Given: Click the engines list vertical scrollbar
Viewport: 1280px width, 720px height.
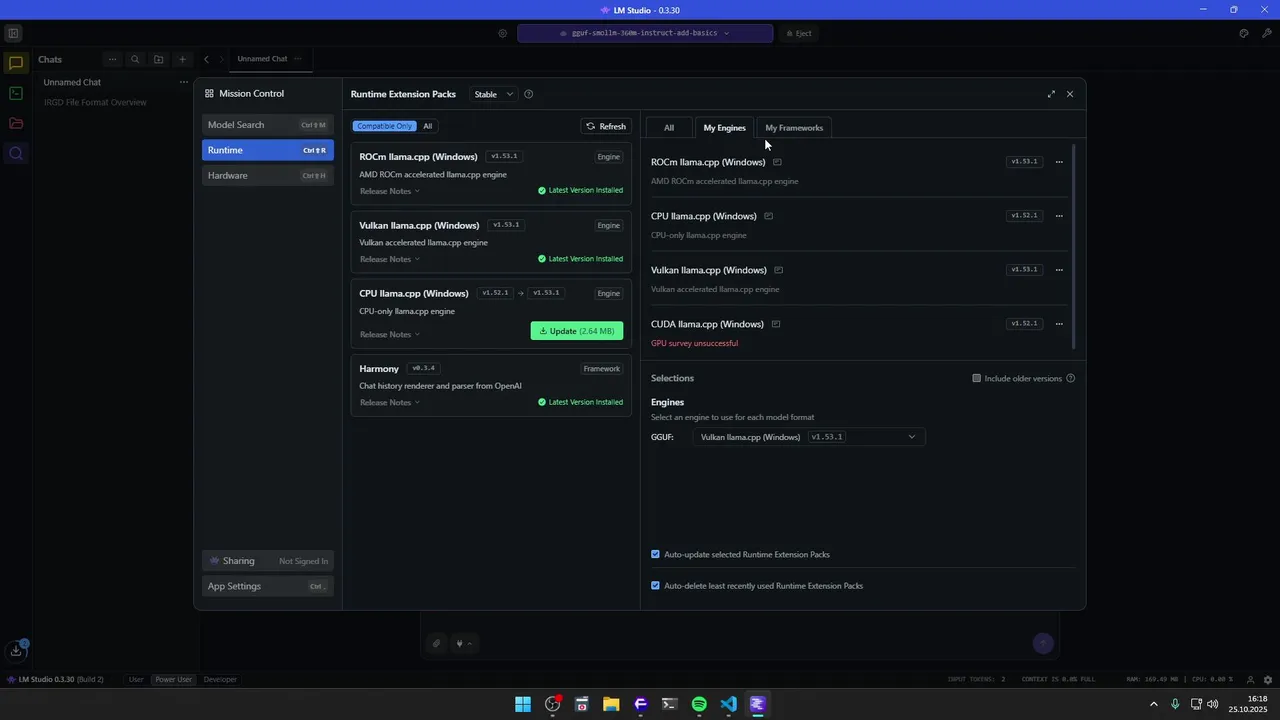Looking at the screenshot, I should point(1074,248).
